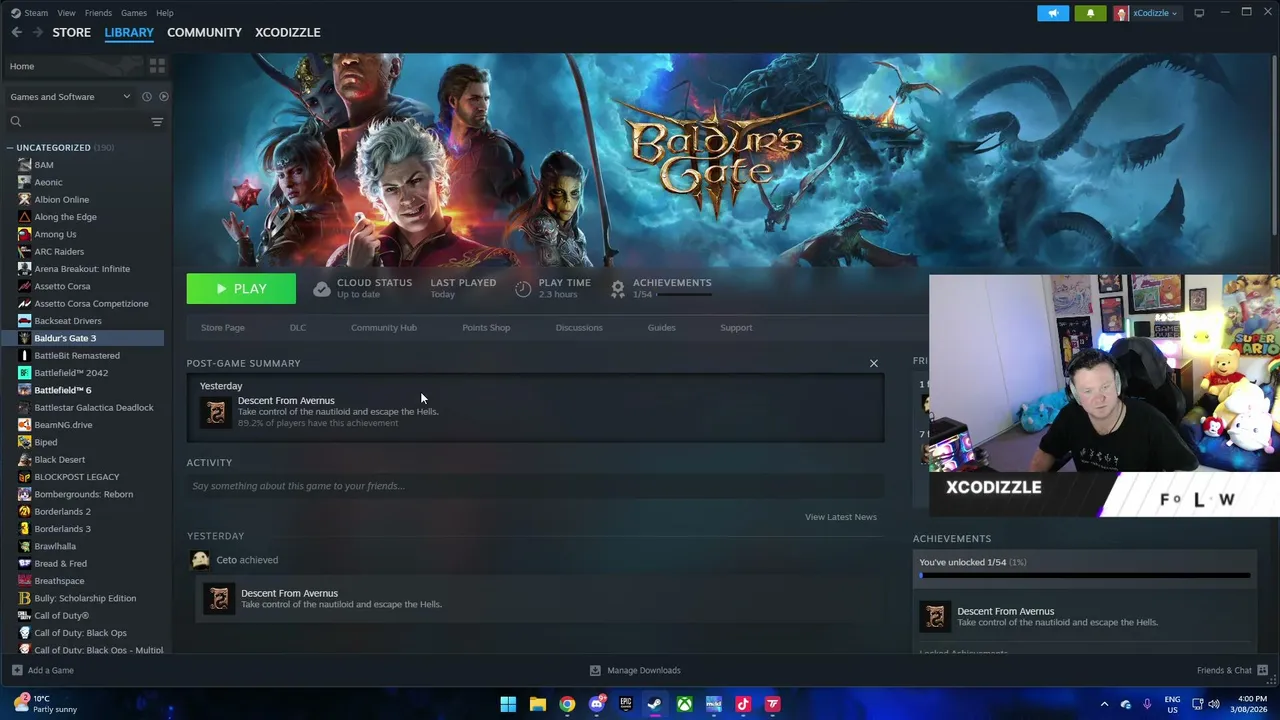Click the activity status input field
1280x720 pixels.
click(535, 486)
